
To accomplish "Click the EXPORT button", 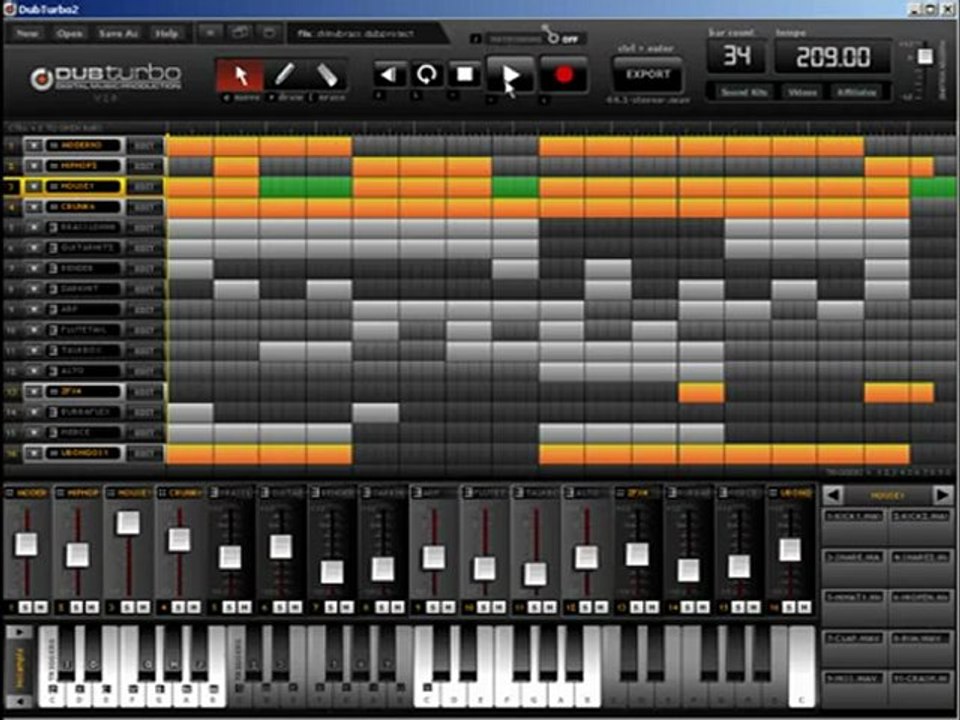I will pyautogui.click(x=648, y=75).
